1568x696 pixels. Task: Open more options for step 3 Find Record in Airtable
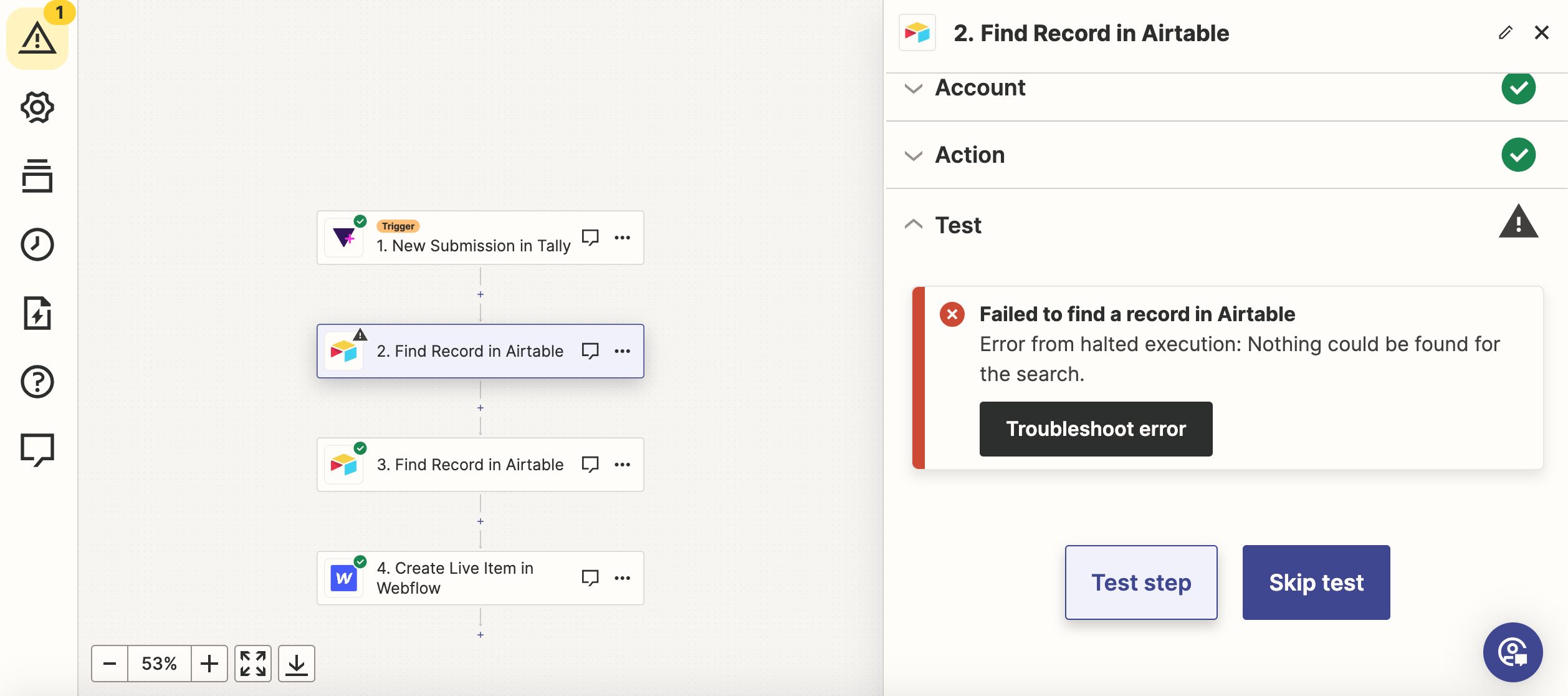[x=623, y=465]
